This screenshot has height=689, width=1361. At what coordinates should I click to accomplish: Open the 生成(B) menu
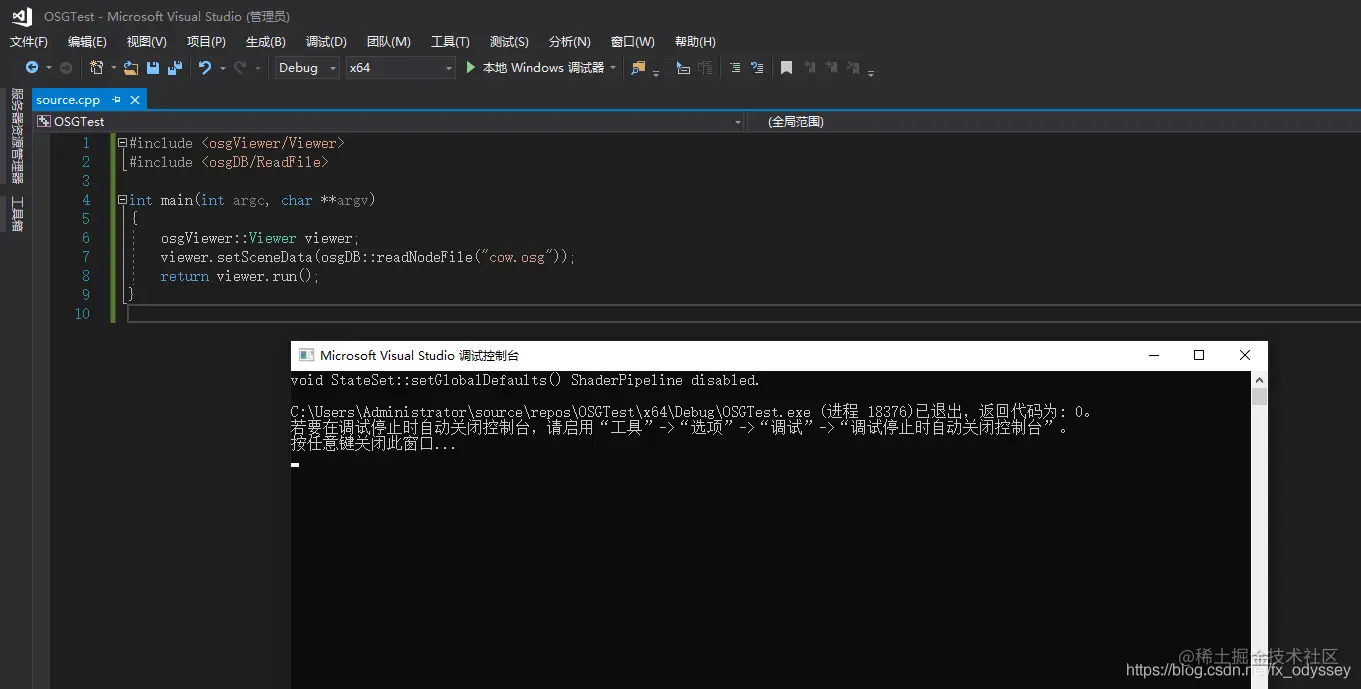[265, 41]
